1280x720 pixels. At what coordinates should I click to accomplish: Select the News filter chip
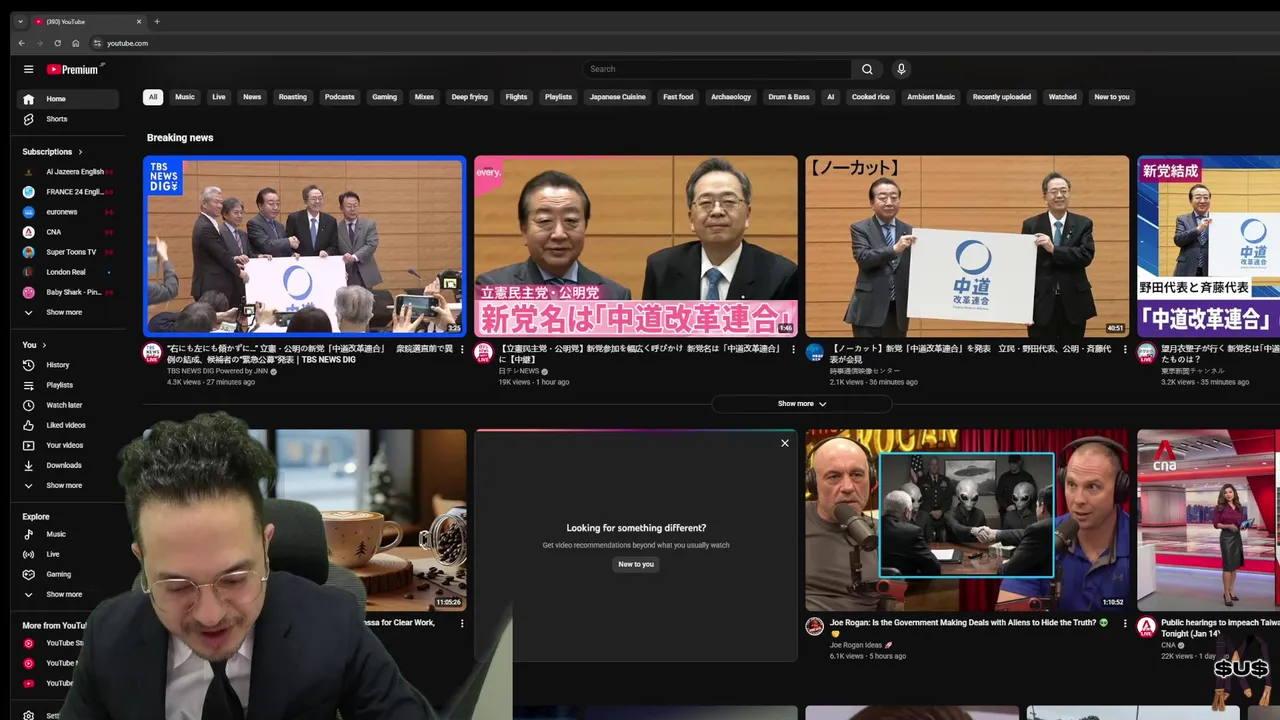click(252, 97)
